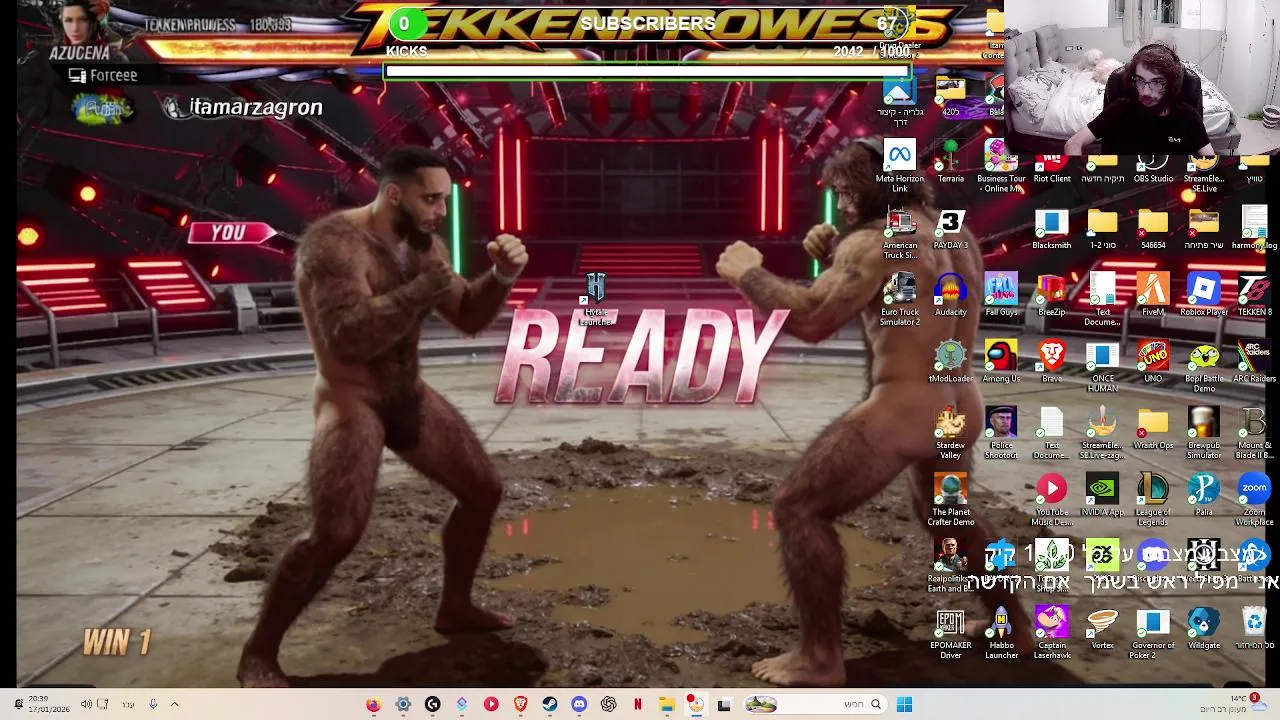The image size is (1280, 720).
Task: Toggle the microphone tray icon
Action: 153,704
